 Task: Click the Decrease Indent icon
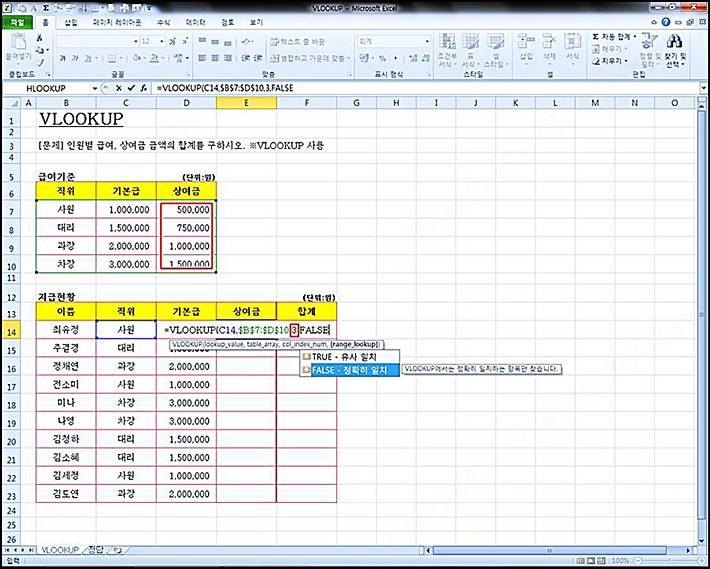(x=245, y=58)
